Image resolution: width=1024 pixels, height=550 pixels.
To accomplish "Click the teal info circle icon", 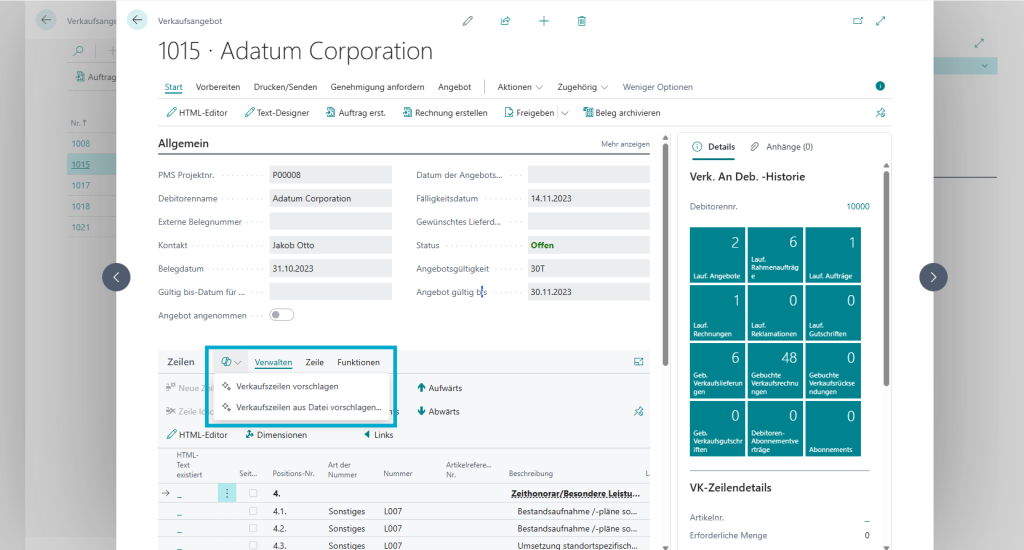I will (880, 86).
